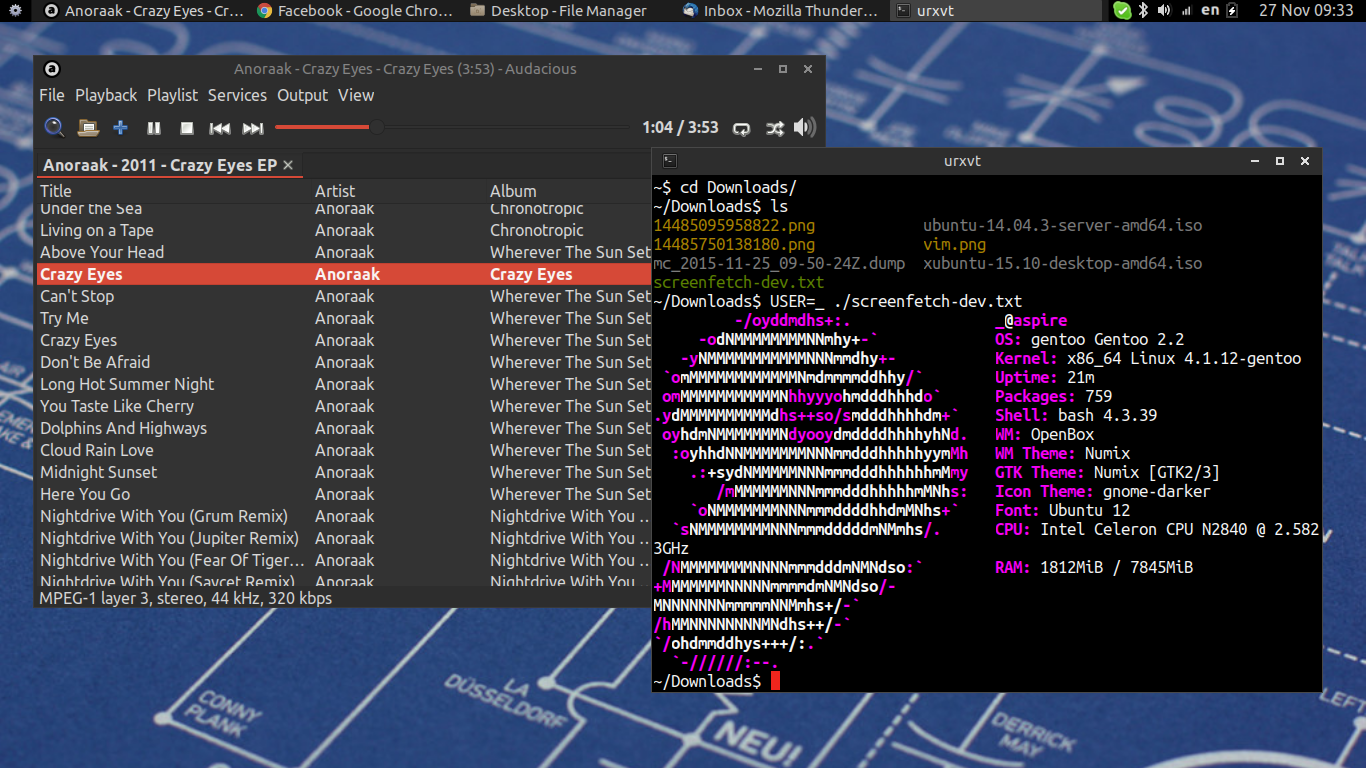The width and height of the screenshot is (1366, 768).
Task: Switch to Facebook - Google Chrome taskbar entry
Action: click(x=356, y=11)
